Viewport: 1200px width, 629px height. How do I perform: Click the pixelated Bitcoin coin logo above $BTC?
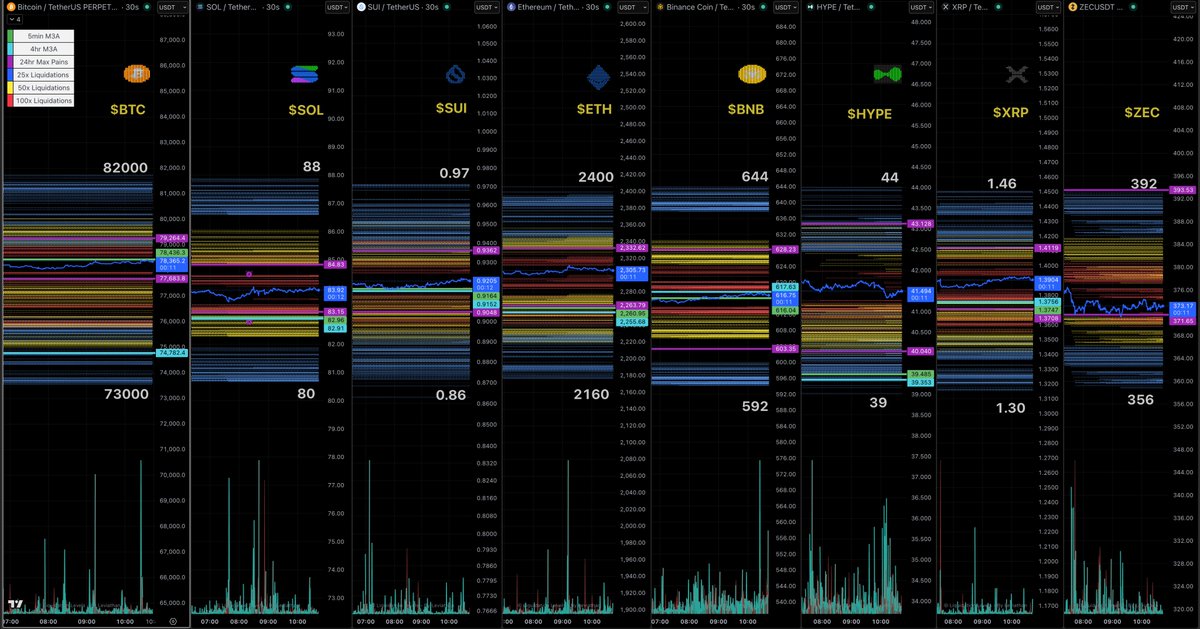135,74
